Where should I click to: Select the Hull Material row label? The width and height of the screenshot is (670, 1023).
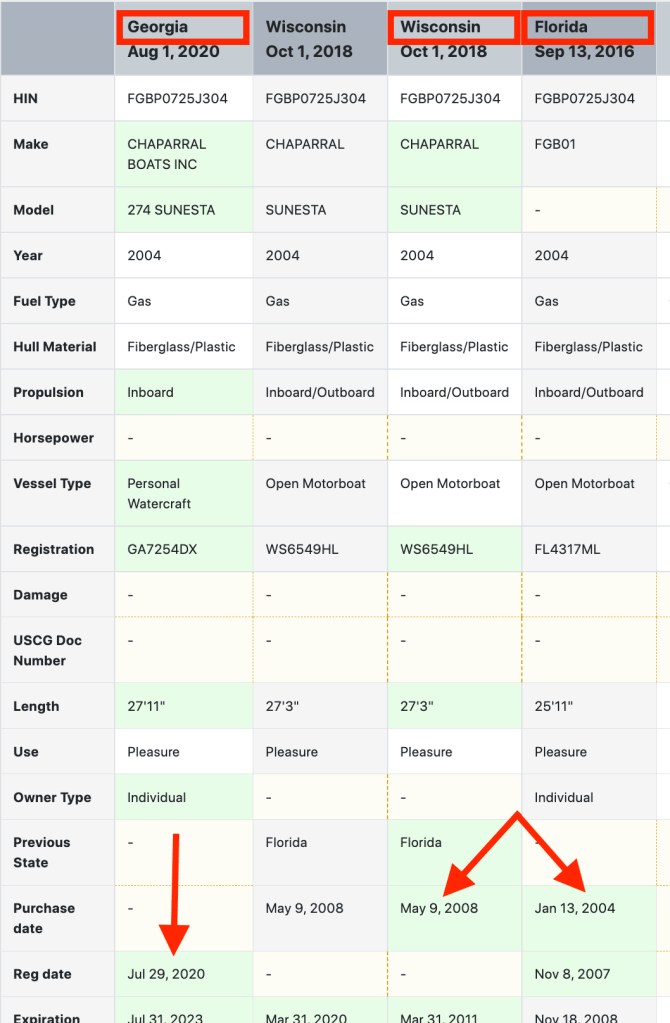click(55, 347)
